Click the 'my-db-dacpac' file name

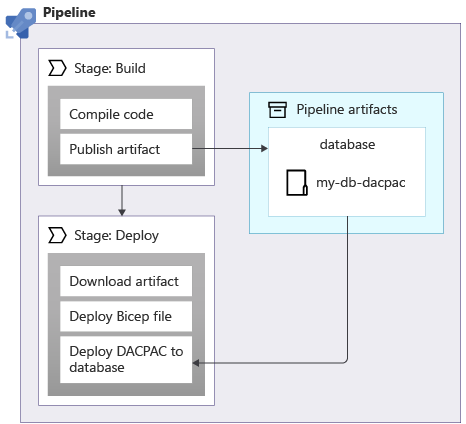[361, 183]
